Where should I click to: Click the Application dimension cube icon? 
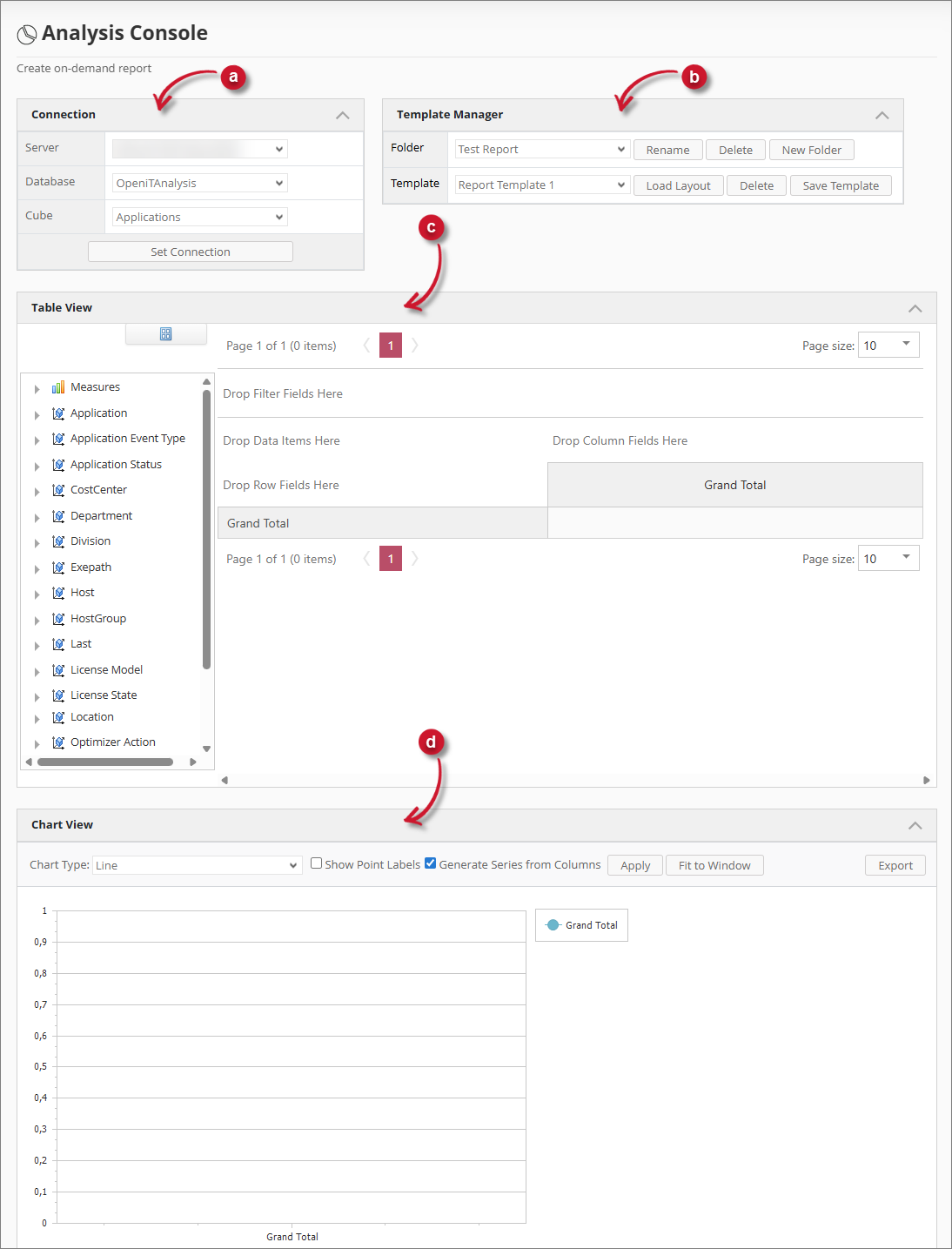[x=58, y=413]
